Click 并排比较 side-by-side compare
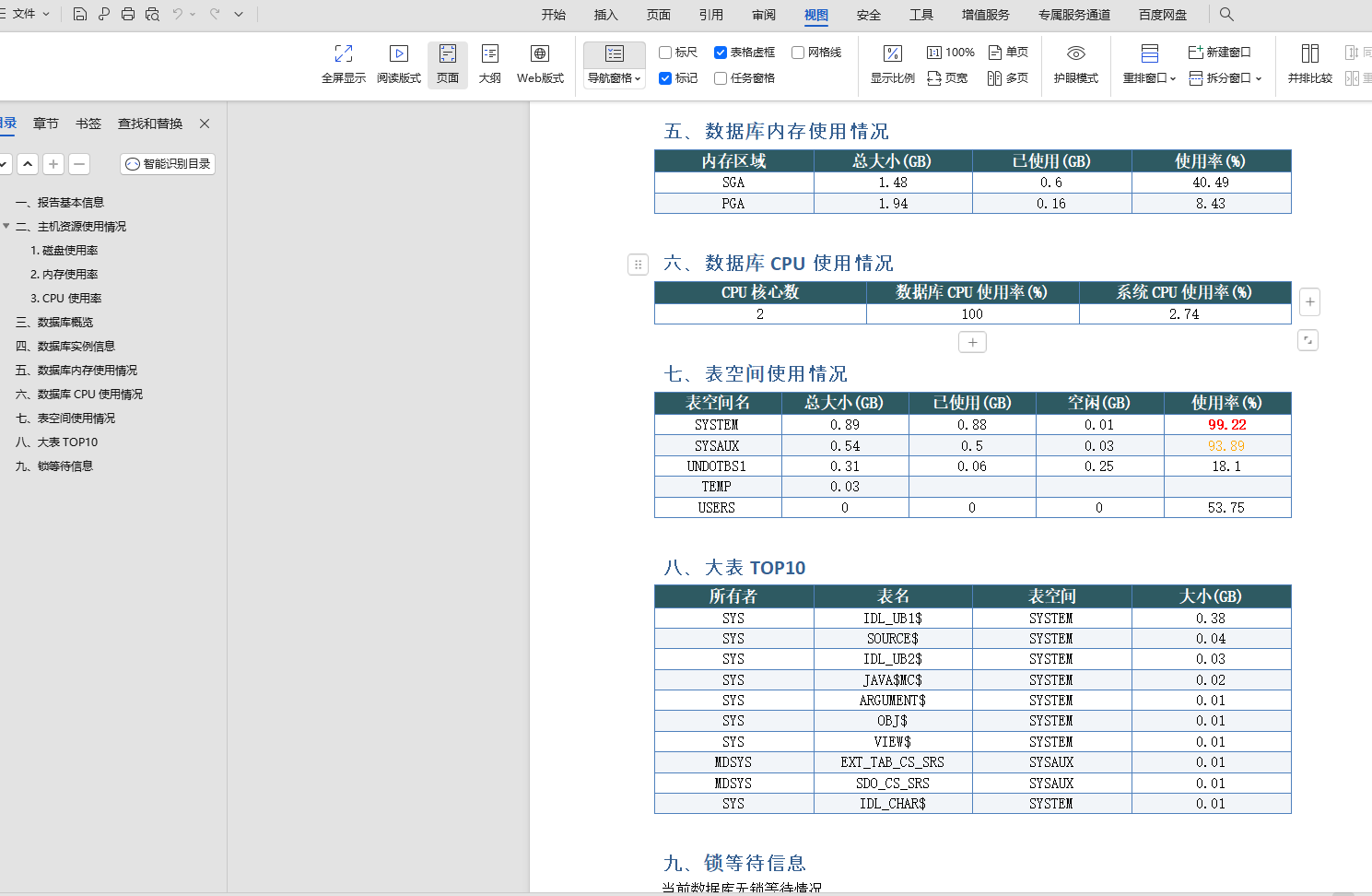Viewport: 1372px width, 896px height. 1310,65
